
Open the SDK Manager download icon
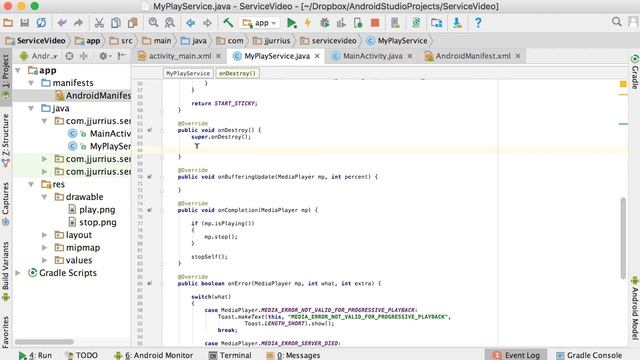(457, 23)
